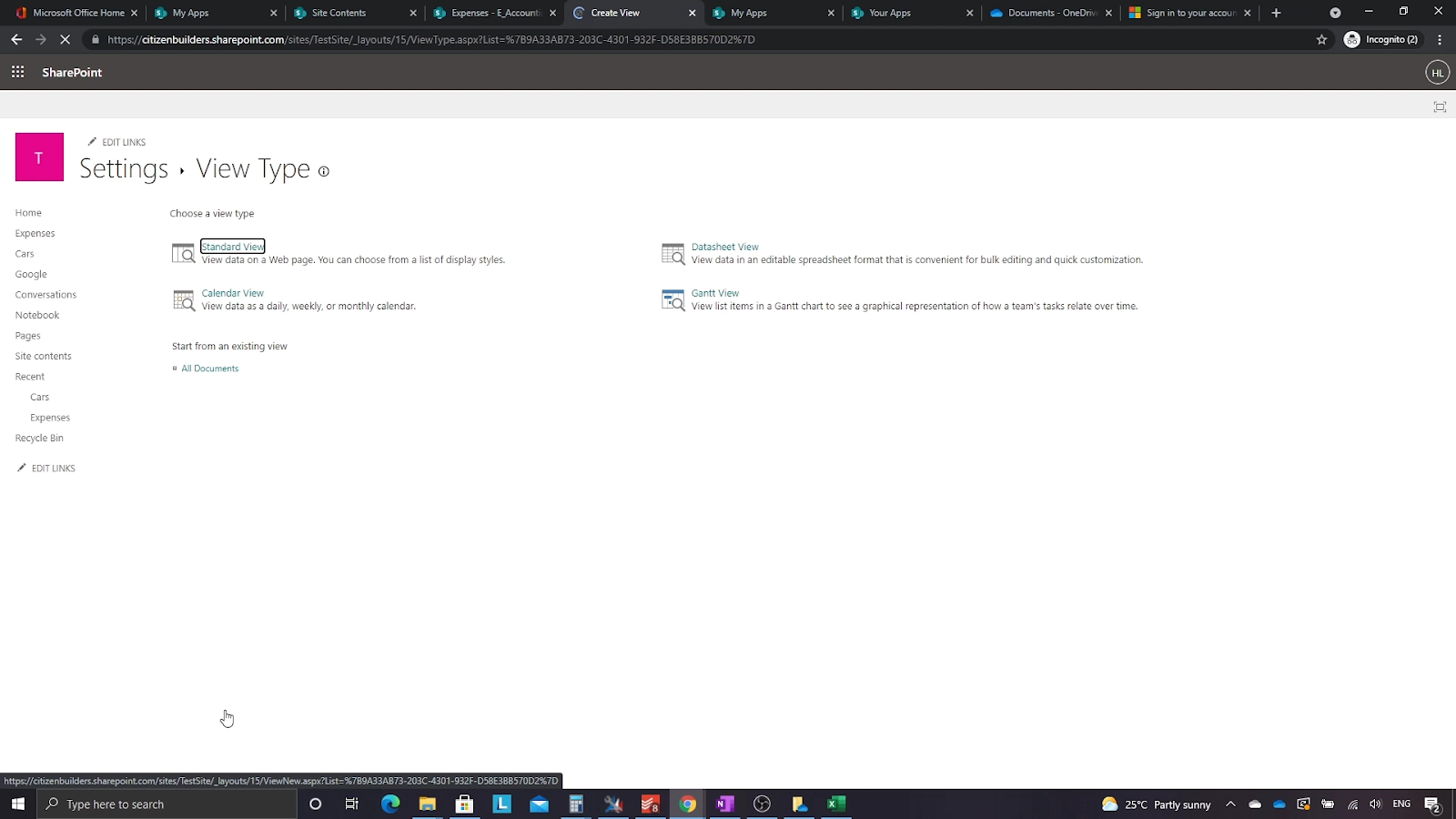
Task: Click the Calendar View icon
Action: [184, 300]
